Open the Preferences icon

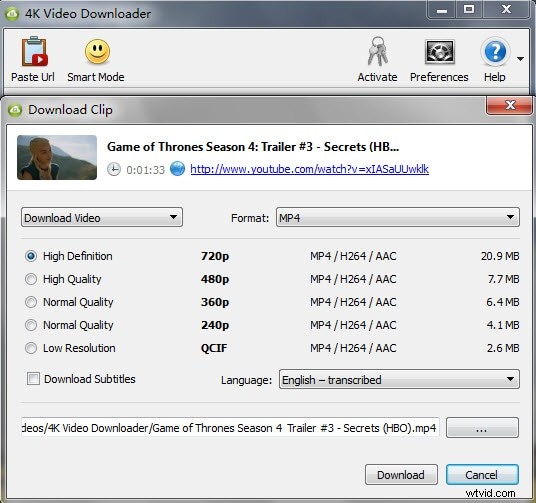[x=439, y=52]
